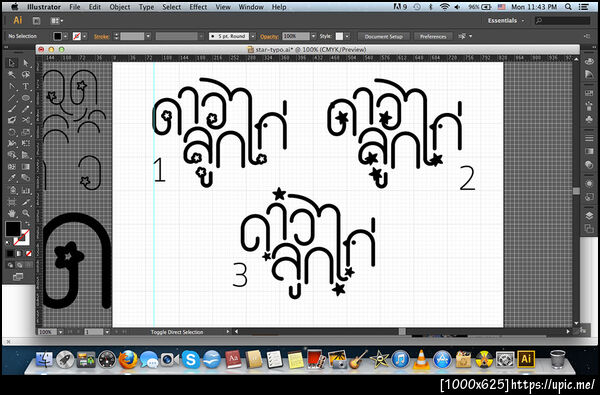Open the stroke weight dropdown

coord(148,36)
